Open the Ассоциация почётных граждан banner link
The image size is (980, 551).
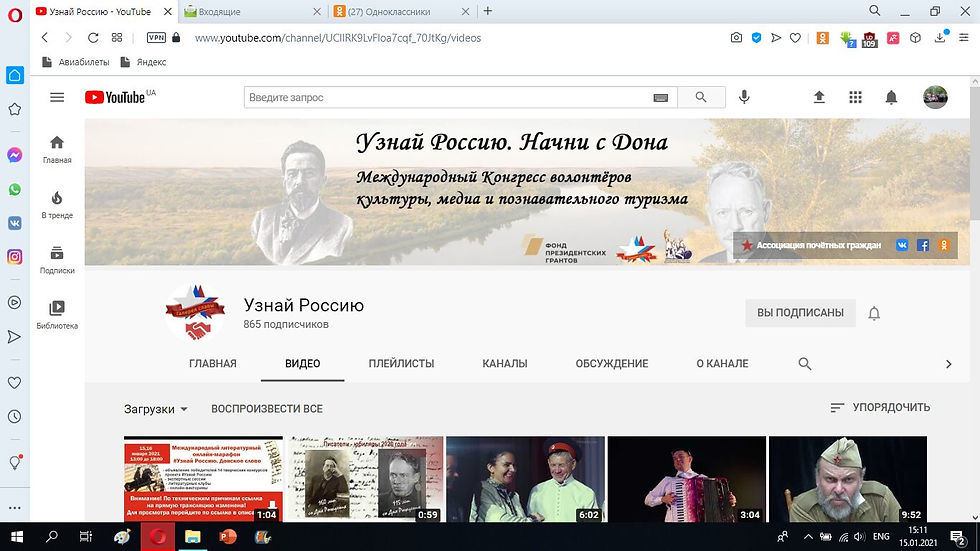[x=812, y=246]
